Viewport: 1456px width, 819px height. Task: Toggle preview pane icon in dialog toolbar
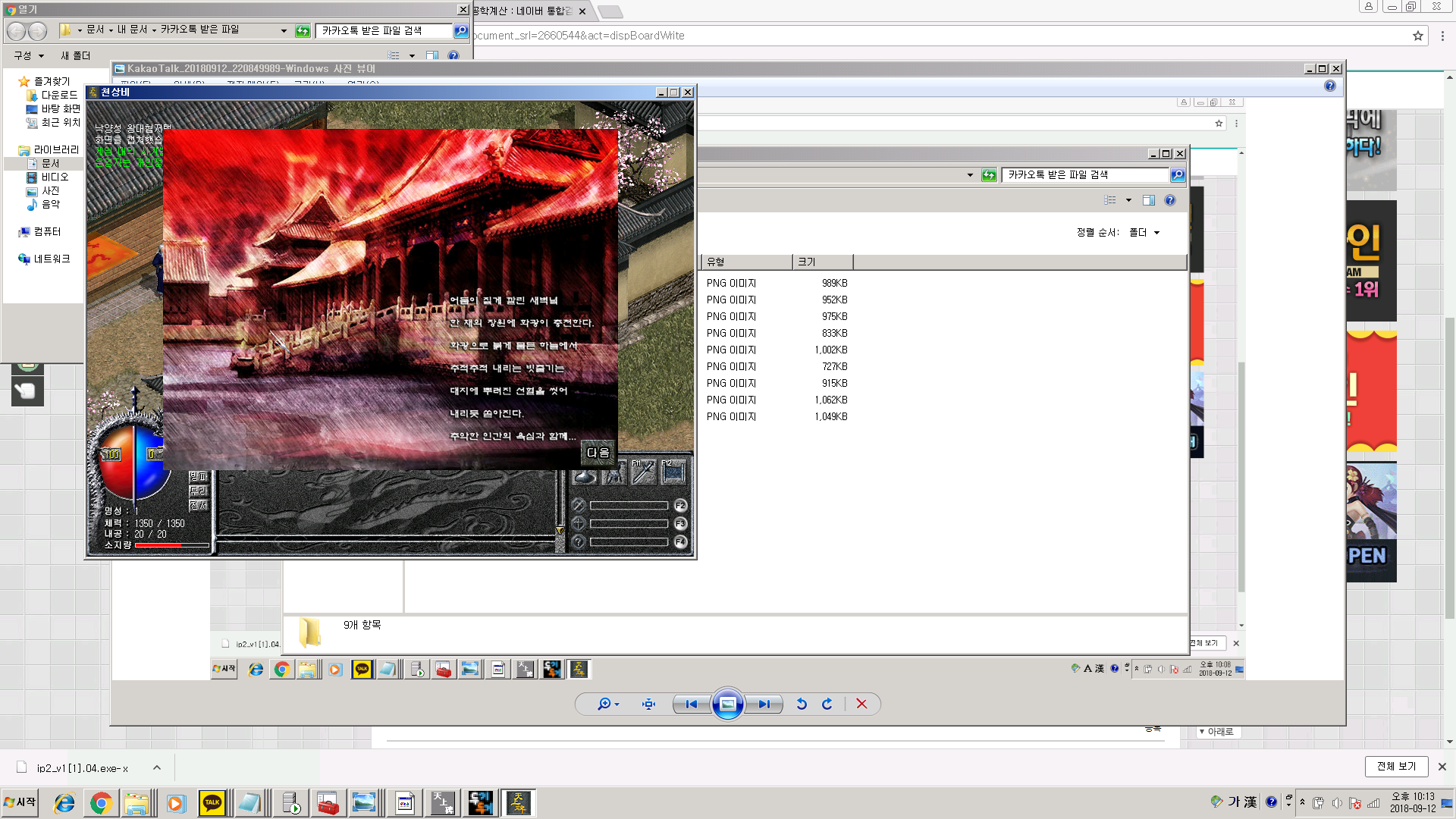point(432,55)
